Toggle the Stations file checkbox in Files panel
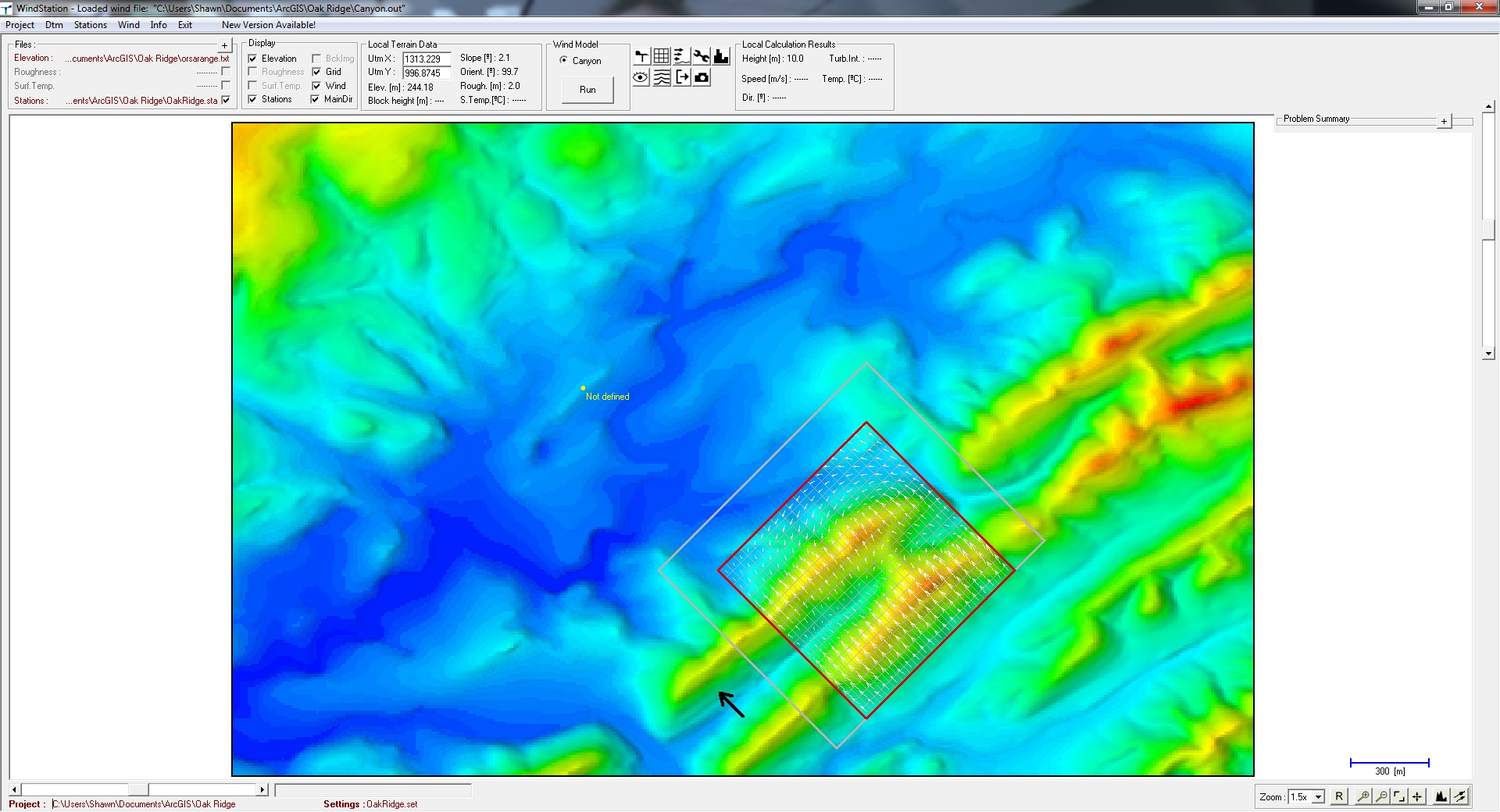 pyautogui.click(x=226, y=100)
